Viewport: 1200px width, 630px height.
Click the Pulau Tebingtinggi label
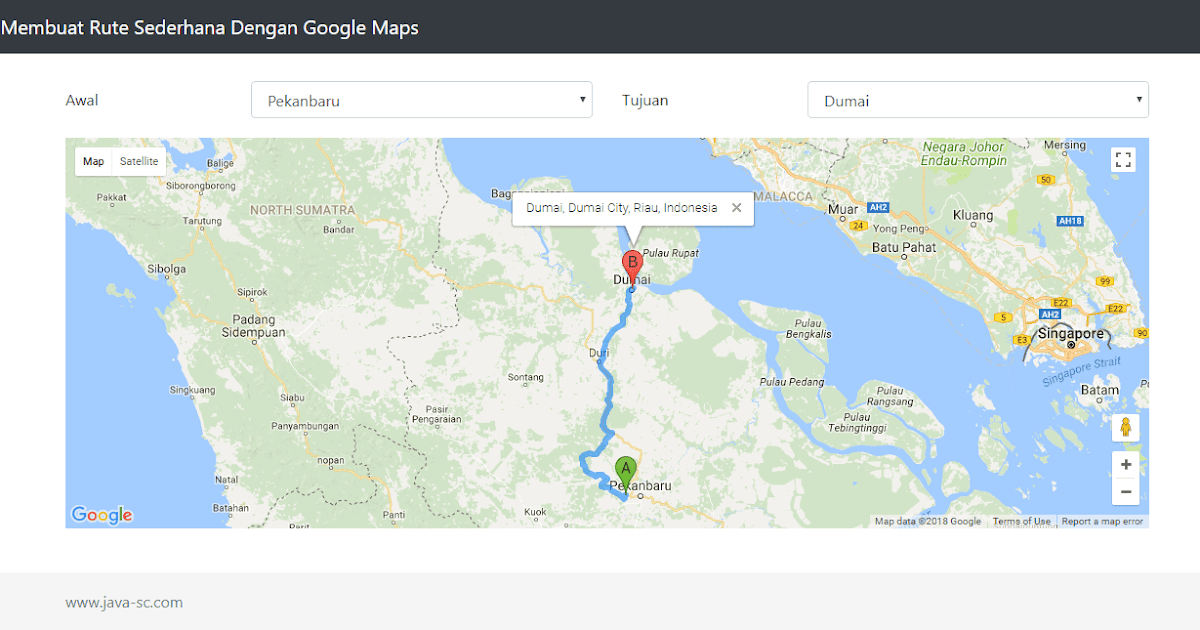(858, 422)
